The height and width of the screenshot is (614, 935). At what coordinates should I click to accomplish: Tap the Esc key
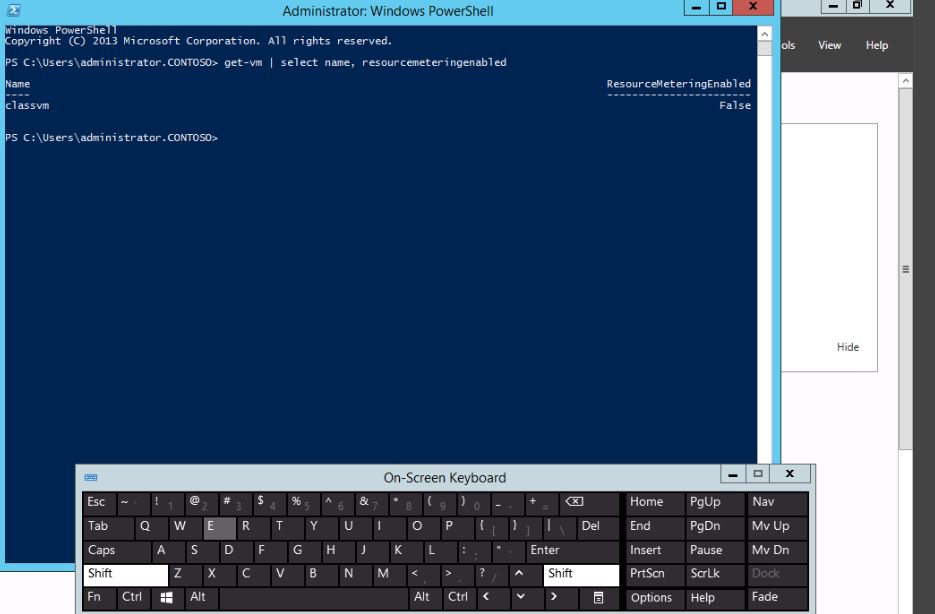(x=99, y=503)
